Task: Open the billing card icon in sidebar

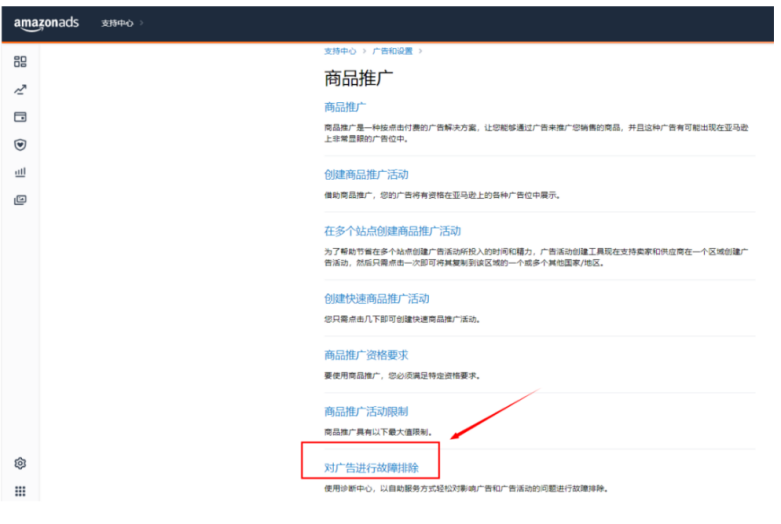Action: pyautogui.click(x=20, y=117)
